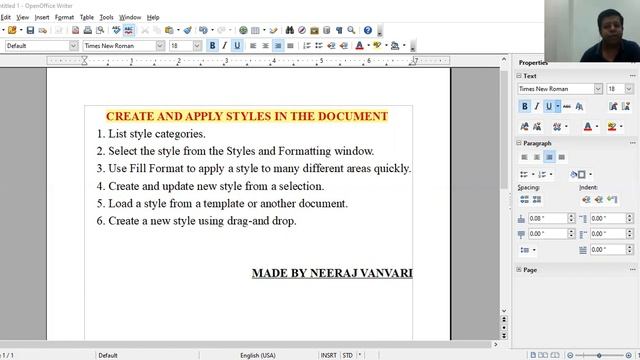This screenshot has height=360, width=640.
Task: Click the Save document icon
Action: pos(30,30)
